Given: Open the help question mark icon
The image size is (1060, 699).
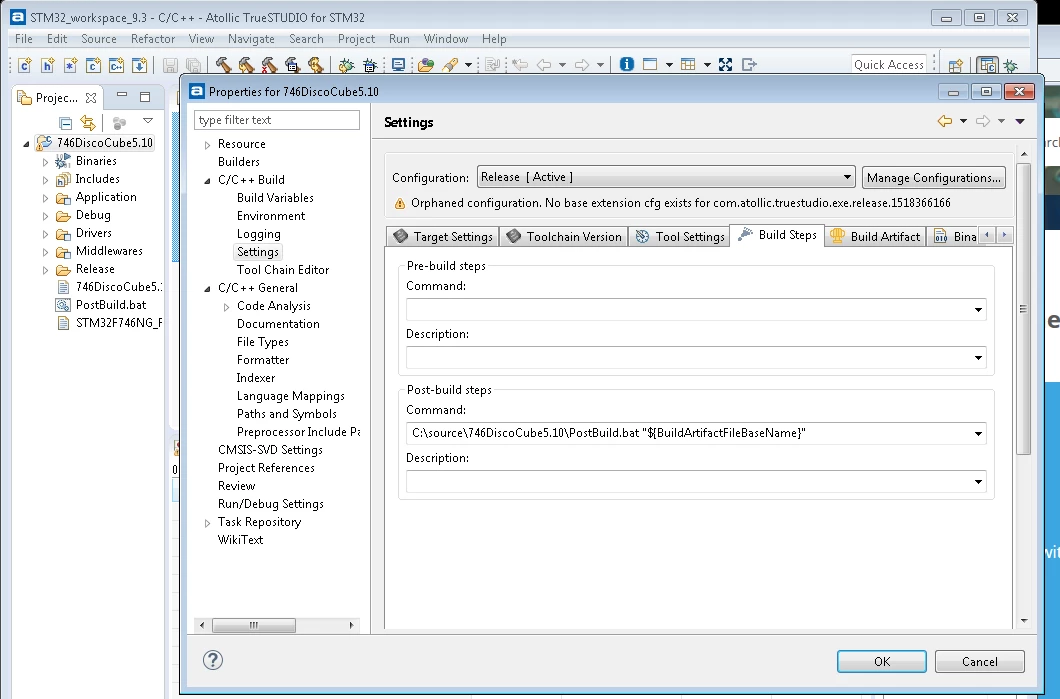Looking at the screenshot, I should [x=213, y=660].
